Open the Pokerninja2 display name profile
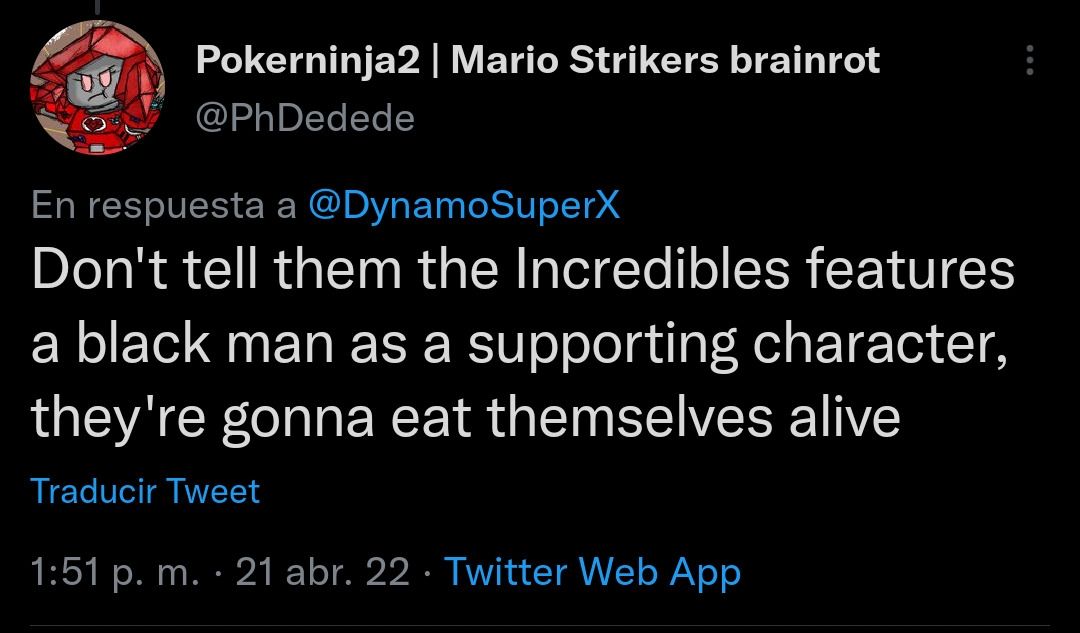This screenshot has width=1080, height=633. [308, 61]
